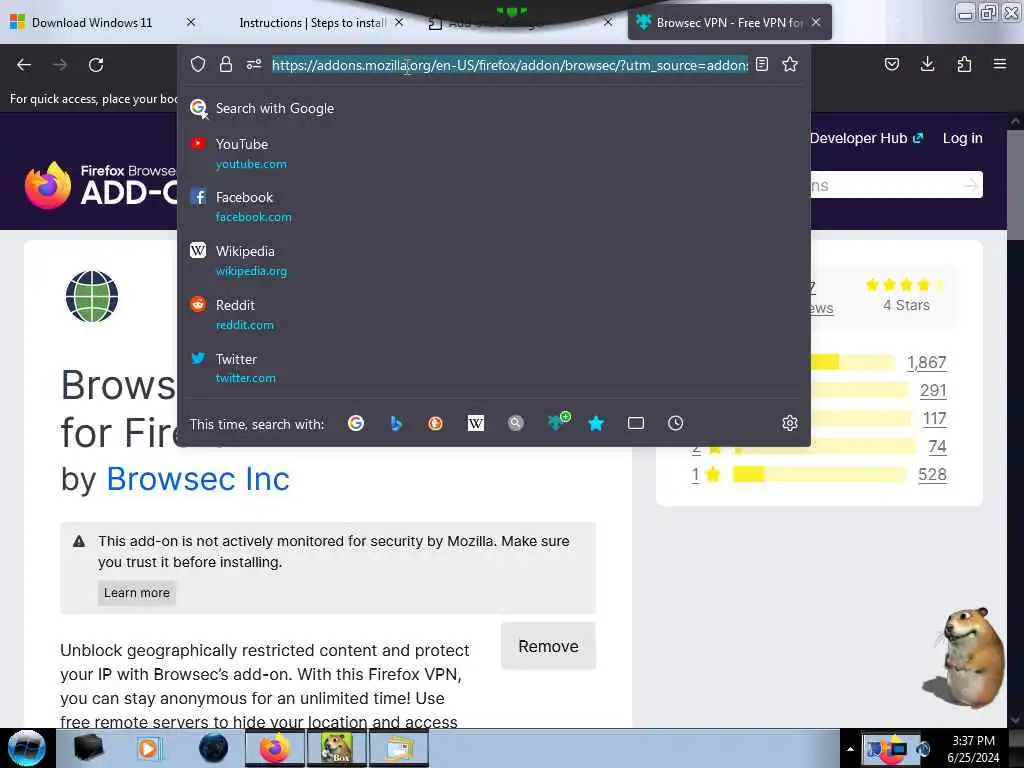Choose the Twitter suggestion

pos(494,368)
